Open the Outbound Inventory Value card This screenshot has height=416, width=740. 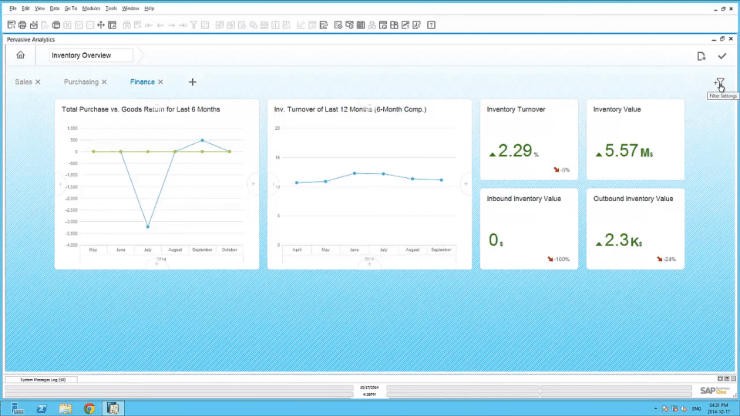point(634,229)
